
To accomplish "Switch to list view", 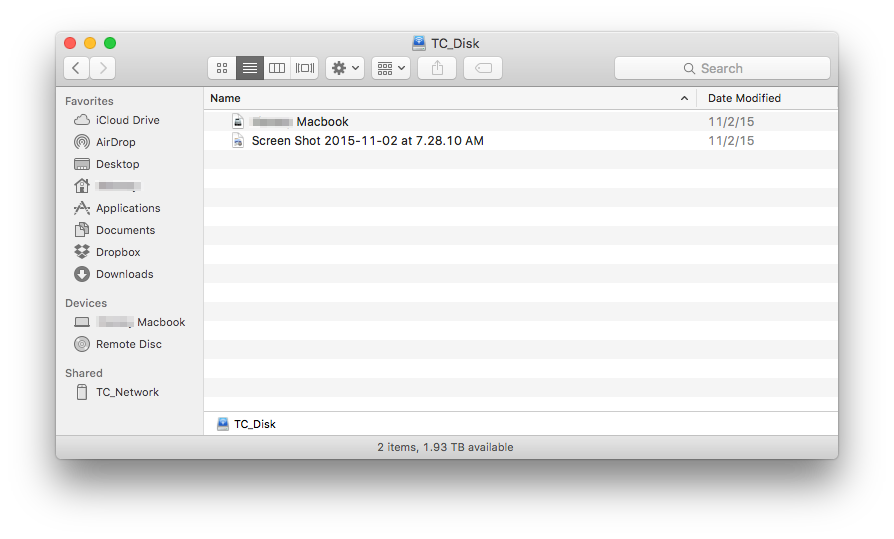I will (x=250, y=68).
